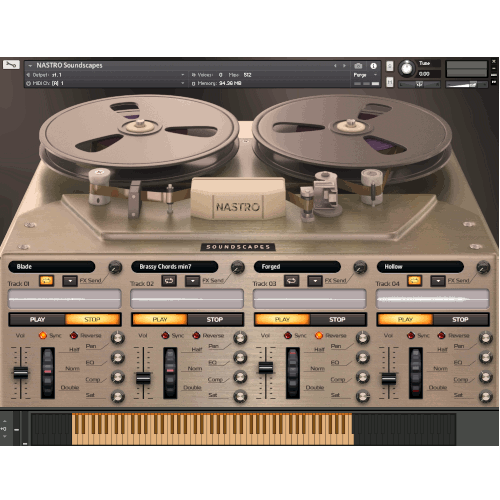Click the Track 04 waveform display
500x500 pixels.
pos(432,299)
